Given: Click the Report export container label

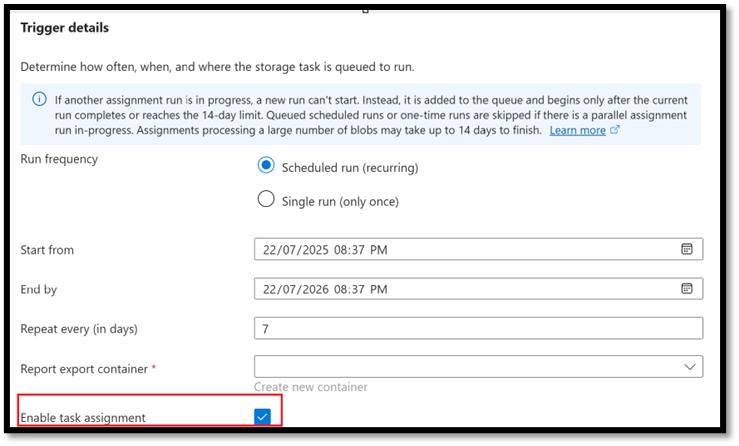Looking at the screenshot, I should pyautogui.click(x=84, y=369).
